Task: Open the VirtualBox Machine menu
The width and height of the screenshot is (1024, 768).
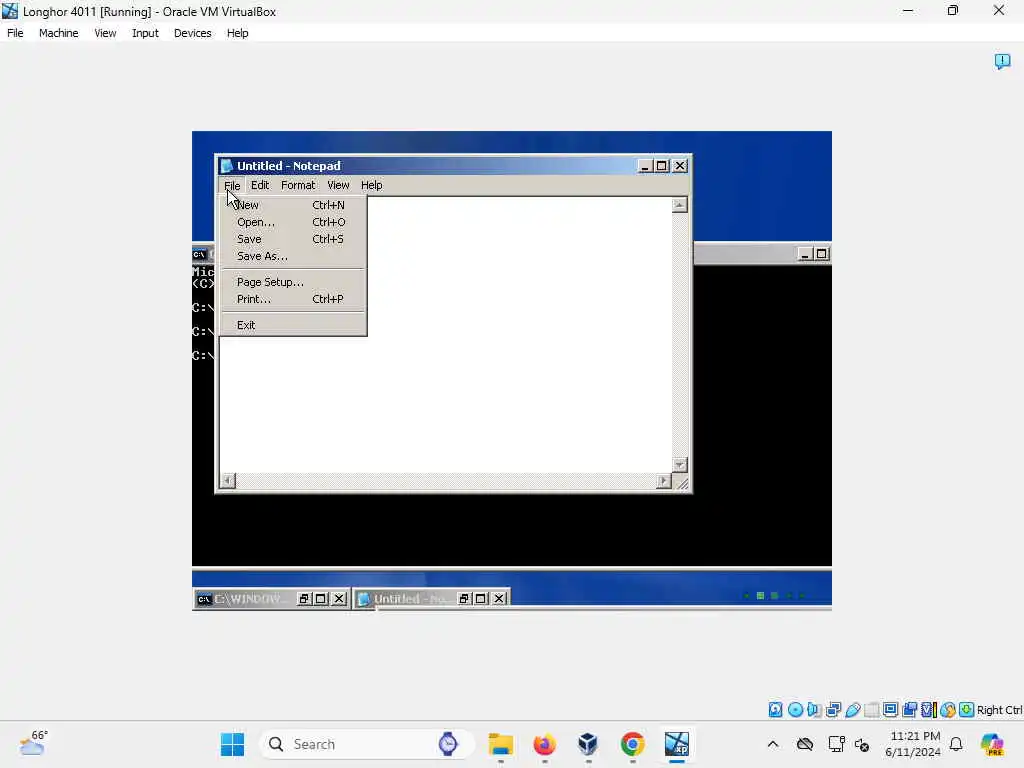Action: coord(58,33)
